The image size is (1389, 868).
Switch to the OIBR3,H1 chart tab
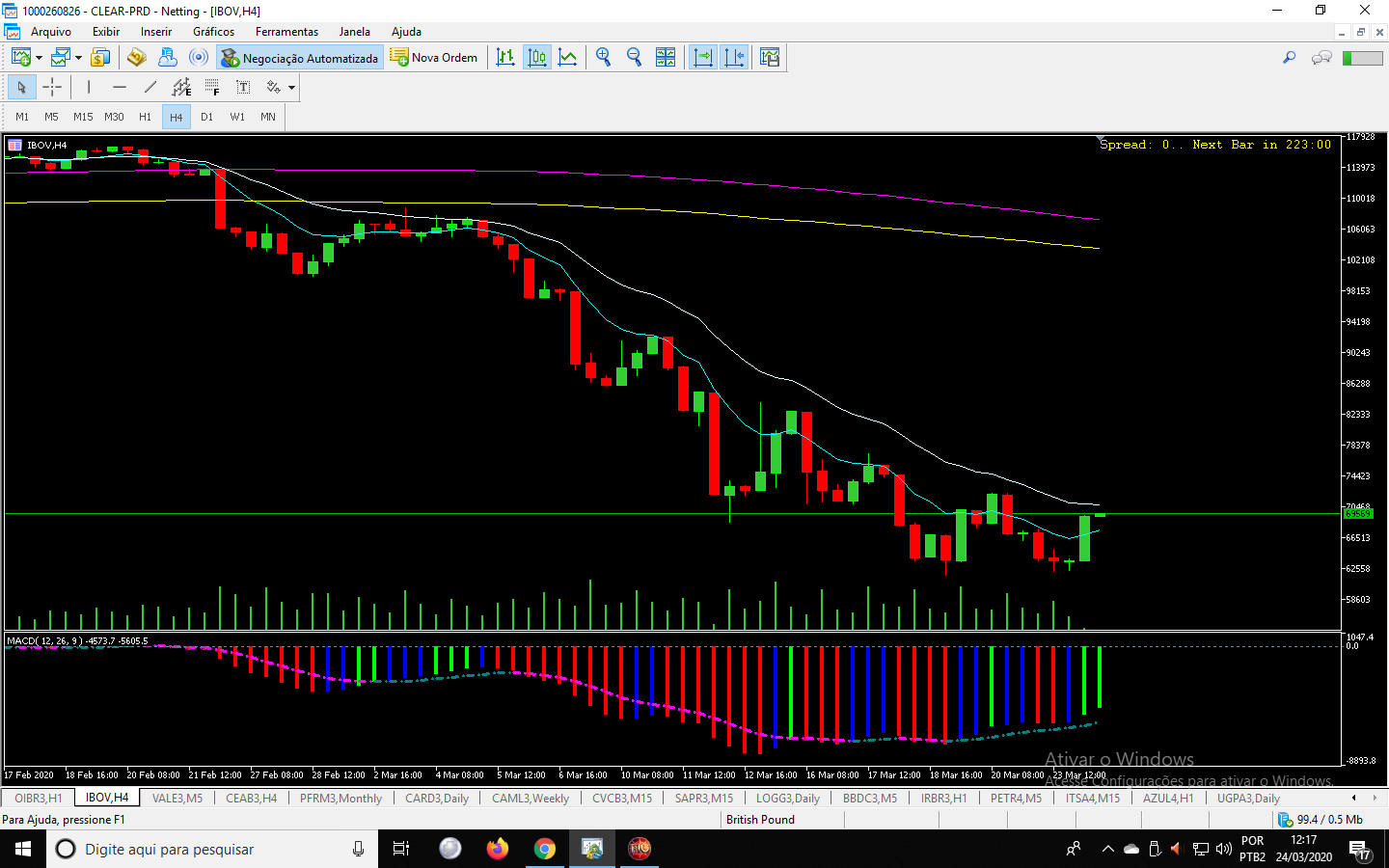[38, 798]
